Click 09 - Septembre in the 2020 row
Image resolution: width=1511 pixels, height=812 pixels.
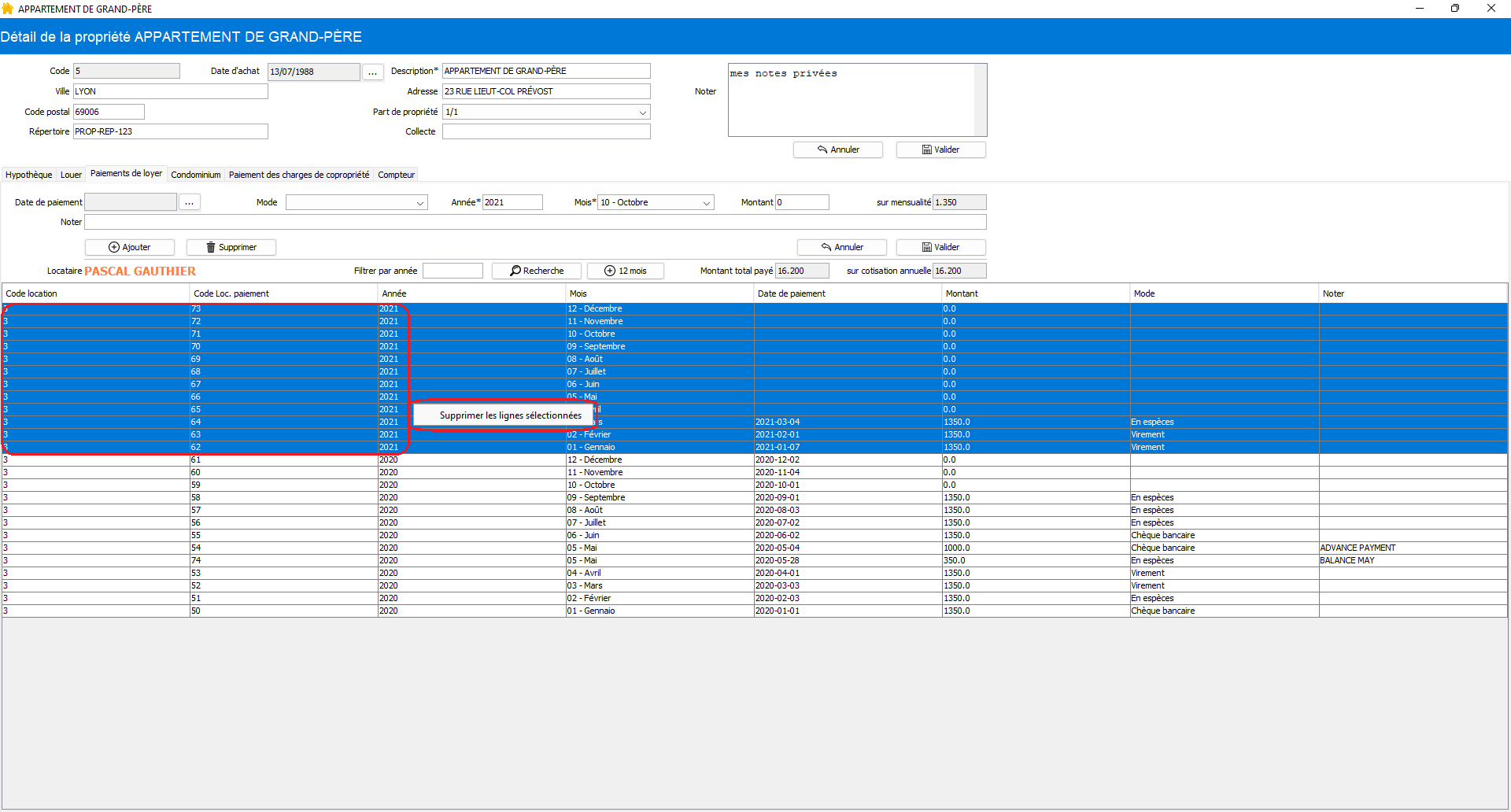(659, 497)
